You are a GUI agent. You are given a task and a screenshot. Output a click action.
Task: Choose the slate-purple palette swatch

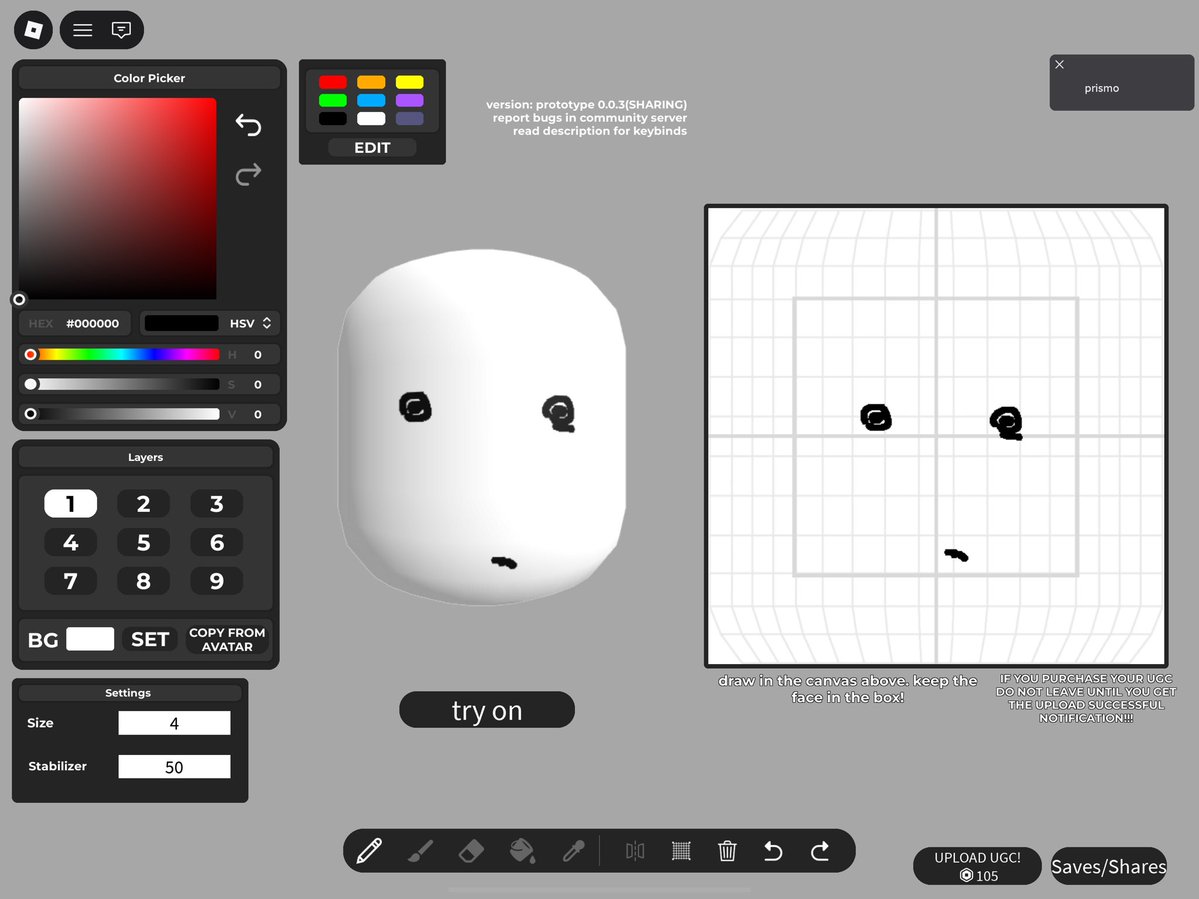click(x=410, y=118)
